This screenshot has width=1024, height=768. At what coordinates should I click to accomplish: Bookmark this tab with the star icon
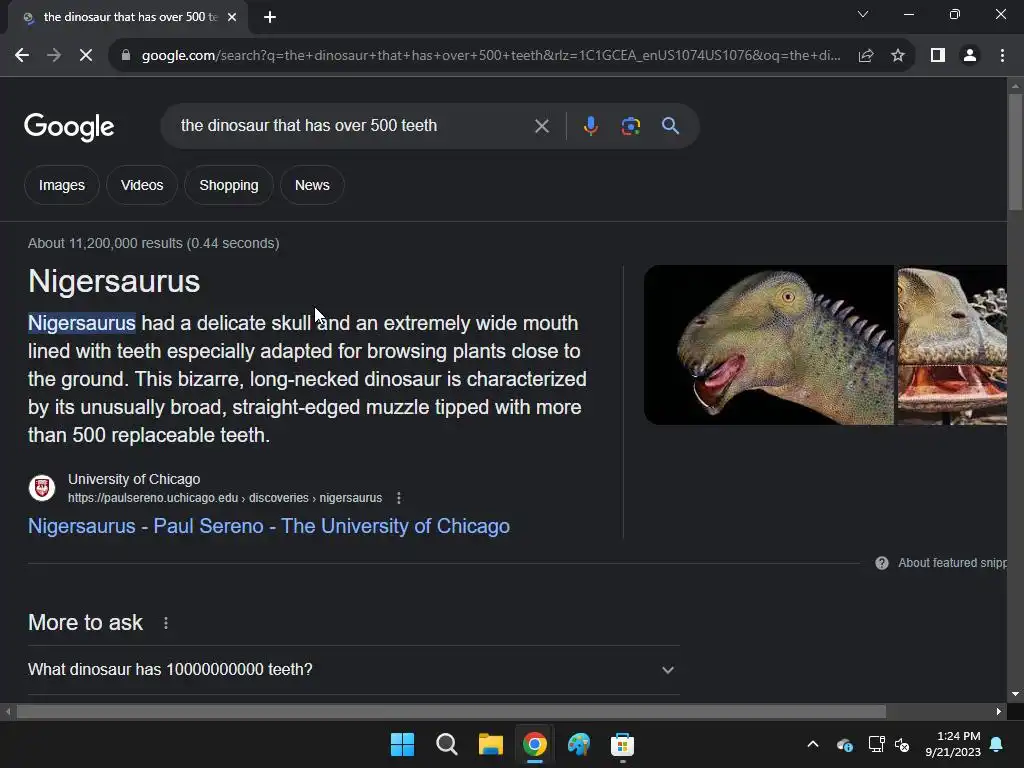pos(898,56)
